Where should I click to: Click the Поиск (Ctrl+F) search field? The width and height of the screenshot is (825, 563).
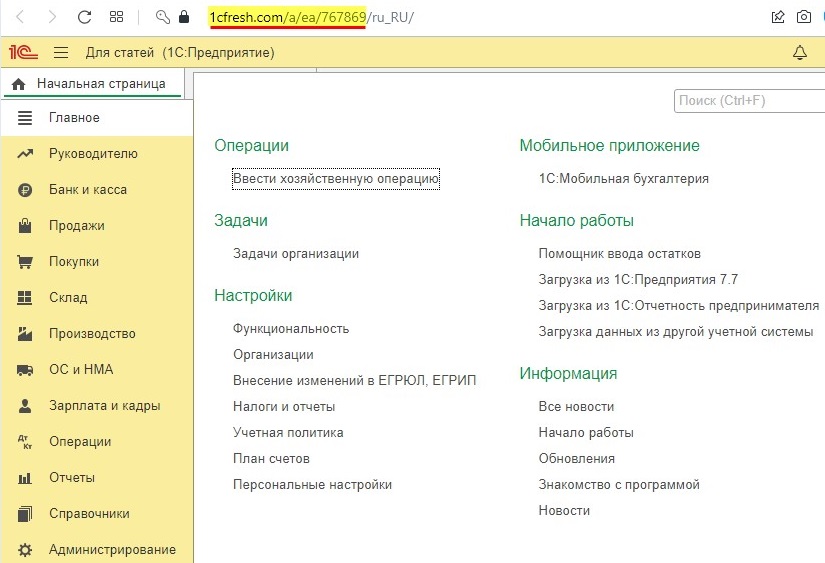coord(749,100)
